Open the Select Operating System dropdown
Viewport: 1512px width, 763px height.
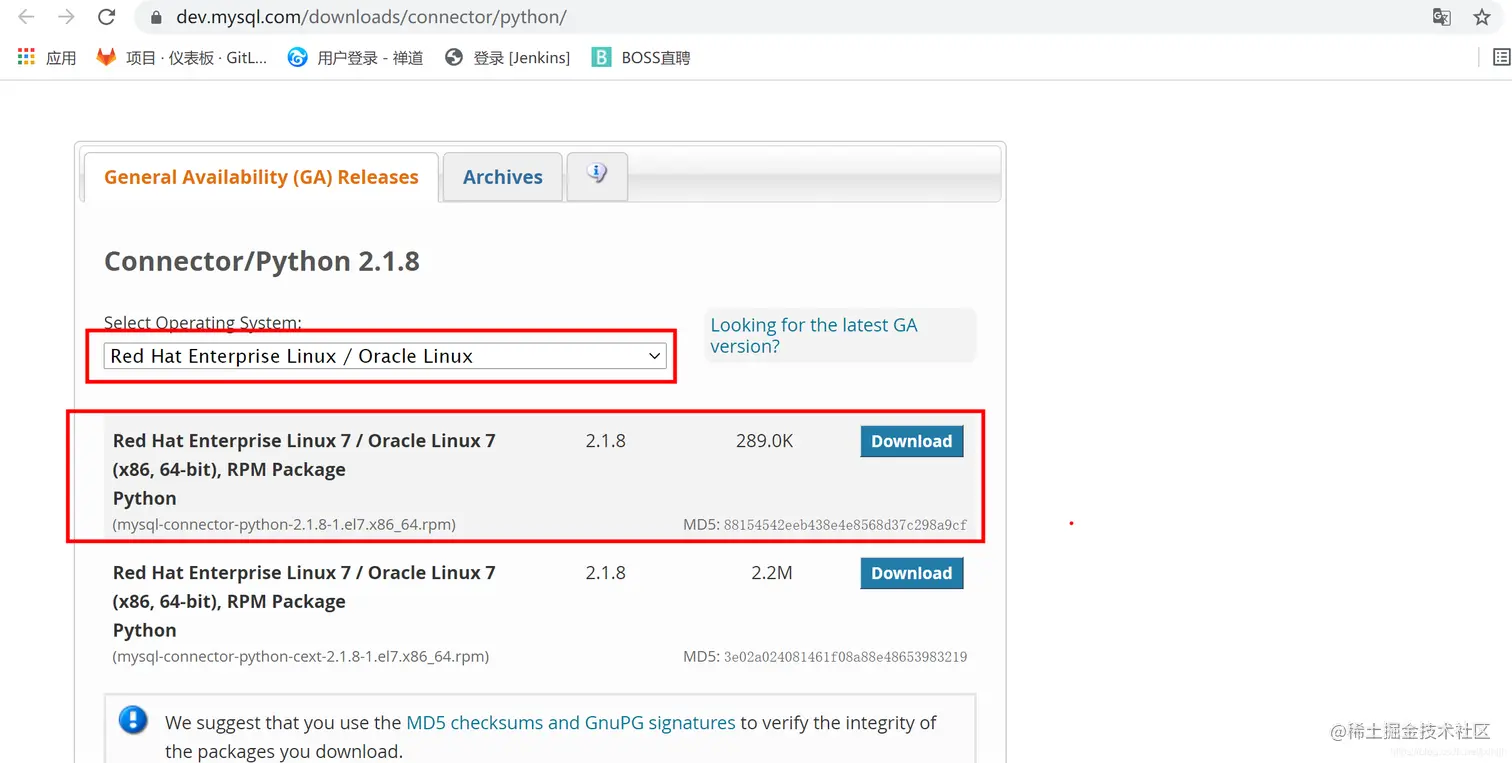point(385,356)
